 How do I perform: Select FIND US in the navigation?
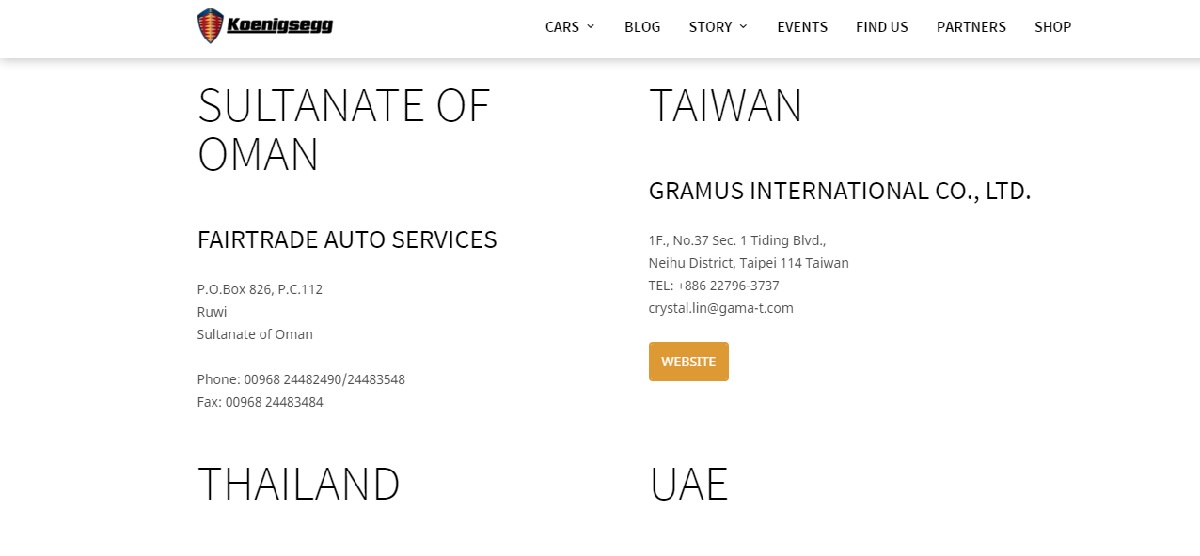tap(882, 27)
